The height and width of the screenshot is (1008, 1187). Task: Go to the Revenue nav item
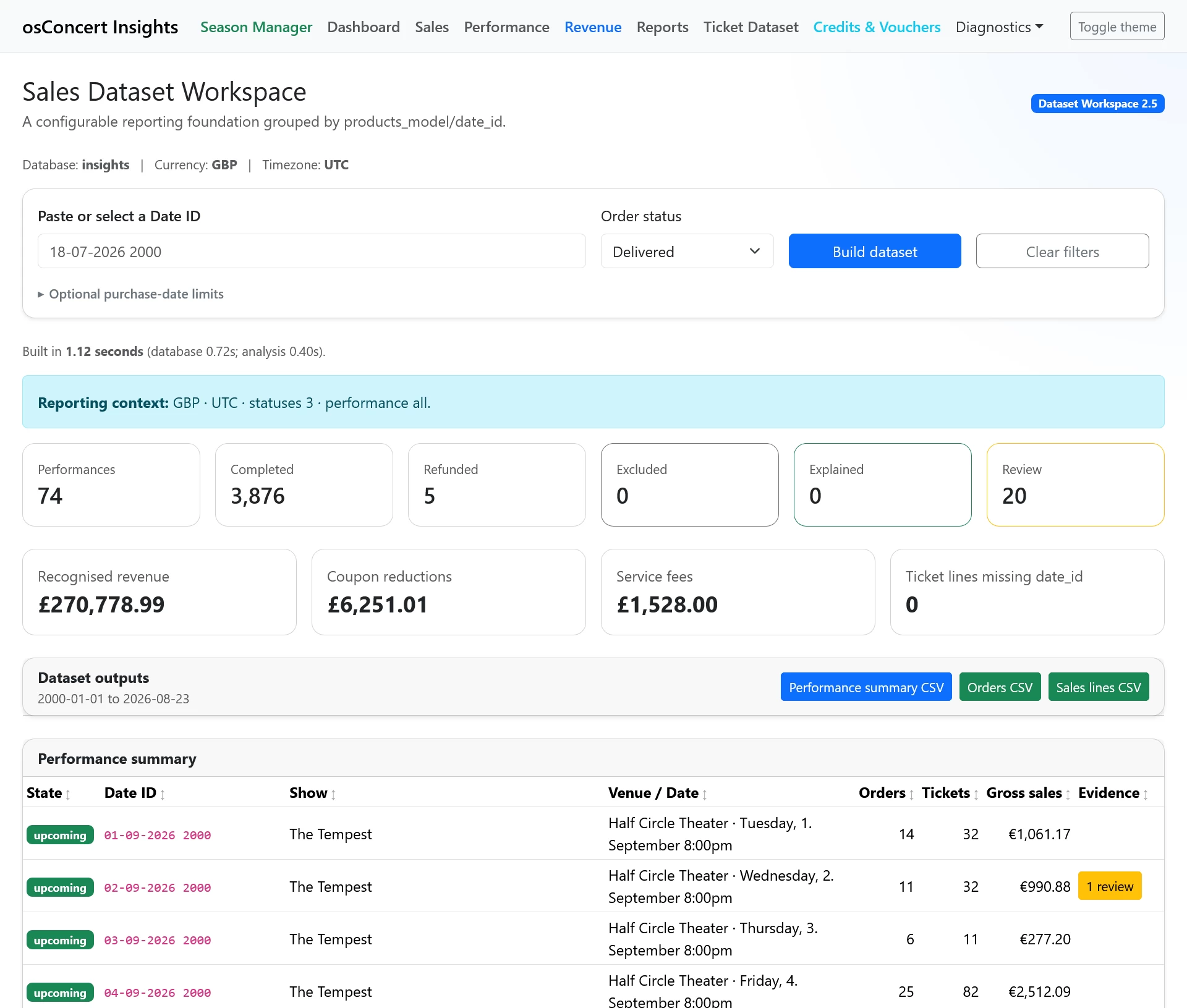click(x=593, y=27)
